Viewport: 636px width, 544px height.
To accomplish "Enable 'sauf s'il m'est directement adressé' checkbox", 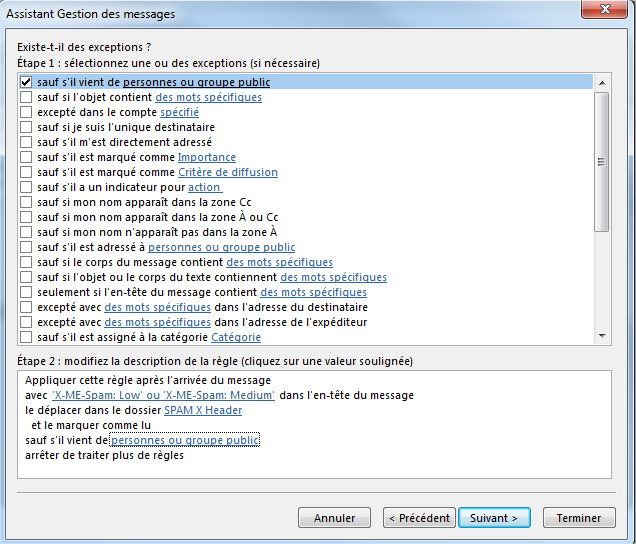I will click(26, 143).
